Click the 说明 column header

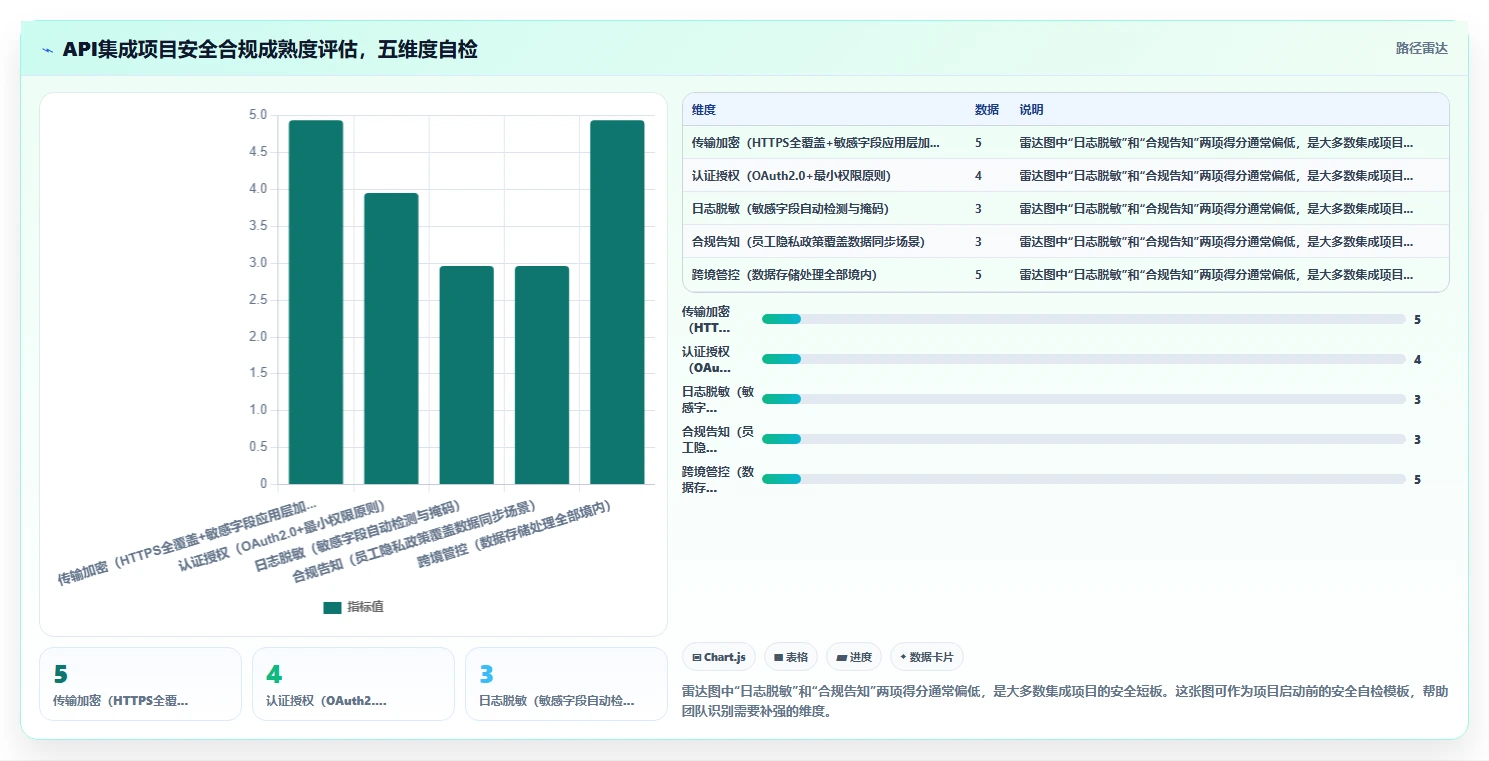1031,110
